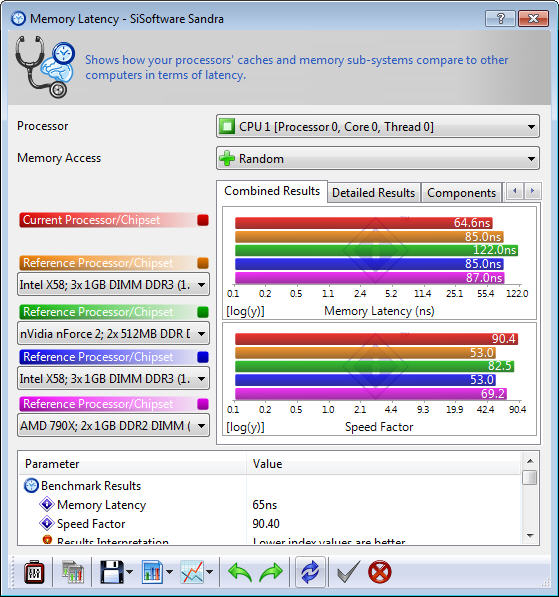The image size is (559, 597).
Task: Switch to Combined Results tab
Action: click(x=272, y=191)
